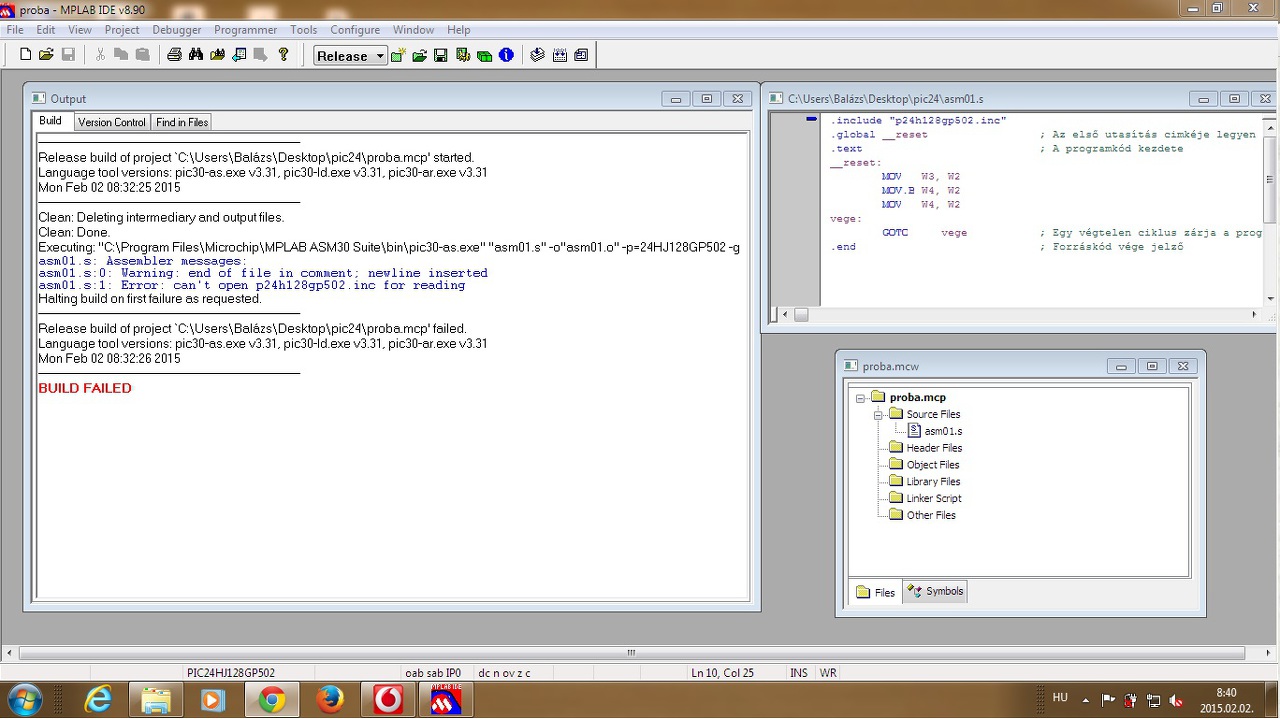The height and width of the screenshot is (719, 1280).
Task: Switch to the Find in Files tab
Action: point(182,122)
